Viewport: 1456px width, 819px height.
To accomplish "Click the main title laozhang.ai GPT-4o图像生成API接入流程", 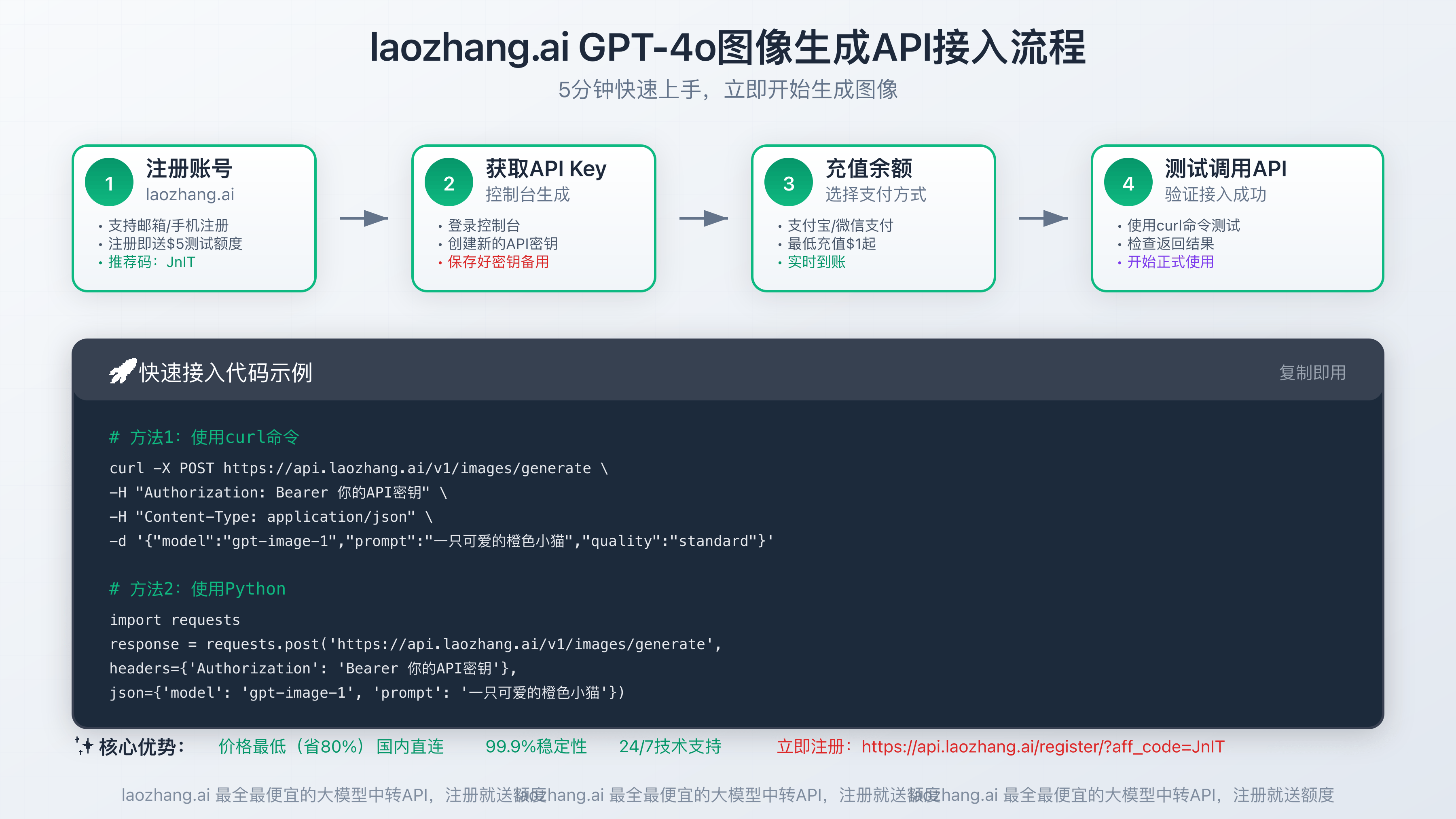I will [x=728, y=47].
